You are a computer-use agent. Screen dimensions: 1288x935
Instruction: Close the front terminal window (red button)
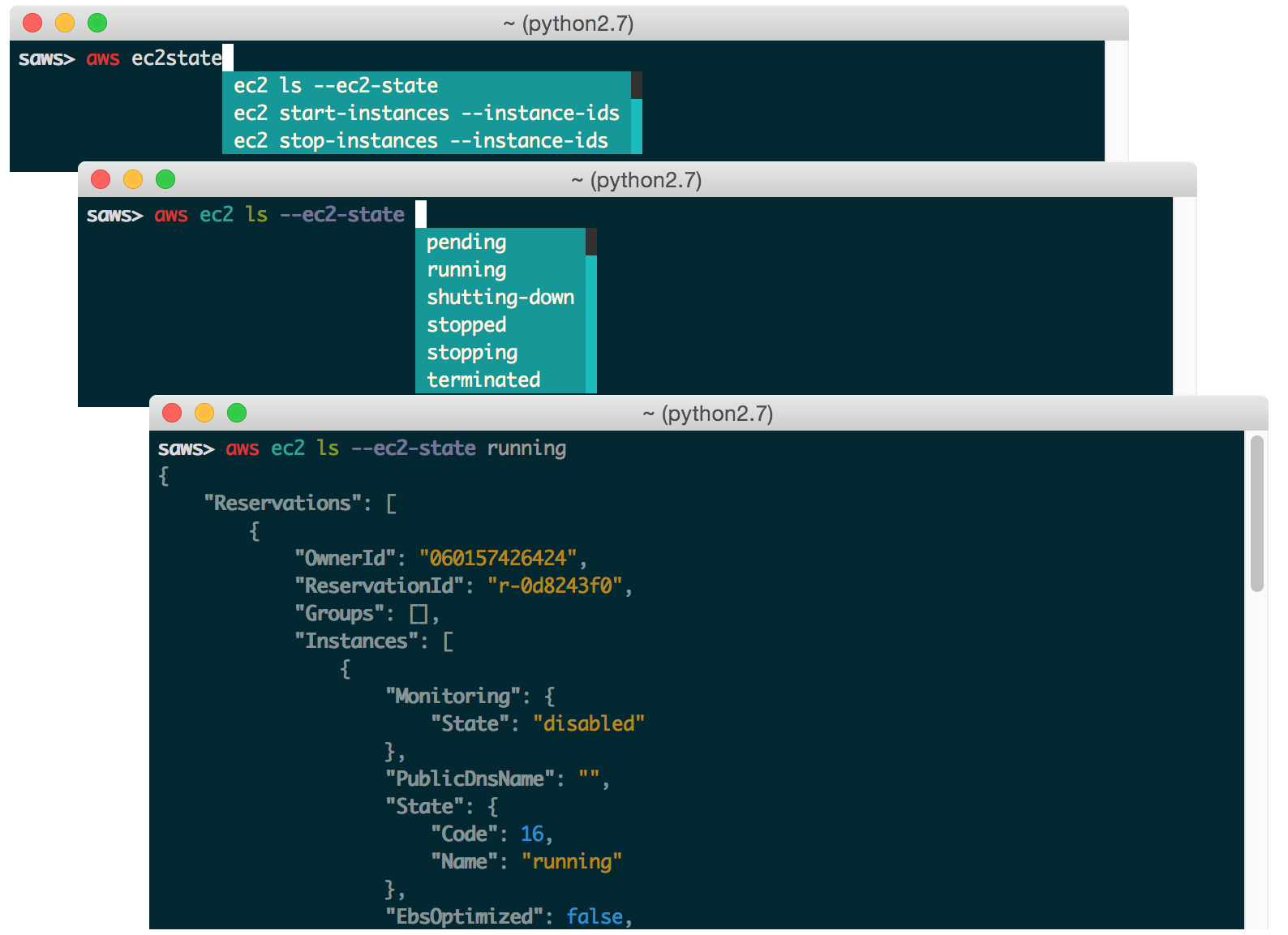coord(172,413)
